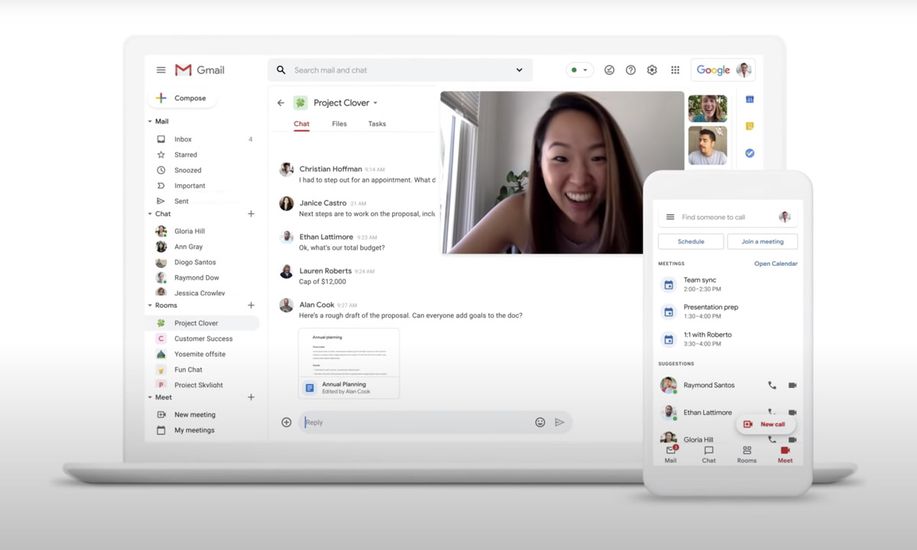Select the laughing woman video thumbnail
The height and width of the screenshot is (550, 917).
tap(708, 108)
